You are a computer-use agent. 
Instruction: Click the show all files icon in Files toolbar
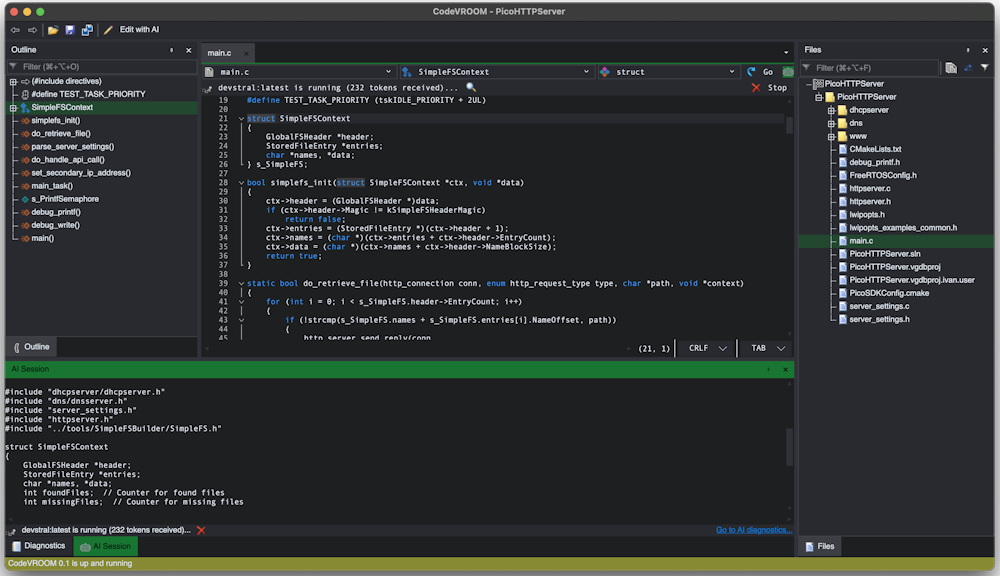951,68
